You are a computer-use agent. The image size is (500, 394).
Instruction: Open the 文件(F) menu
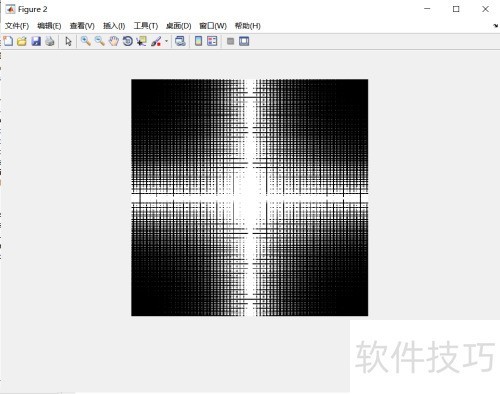17,26
